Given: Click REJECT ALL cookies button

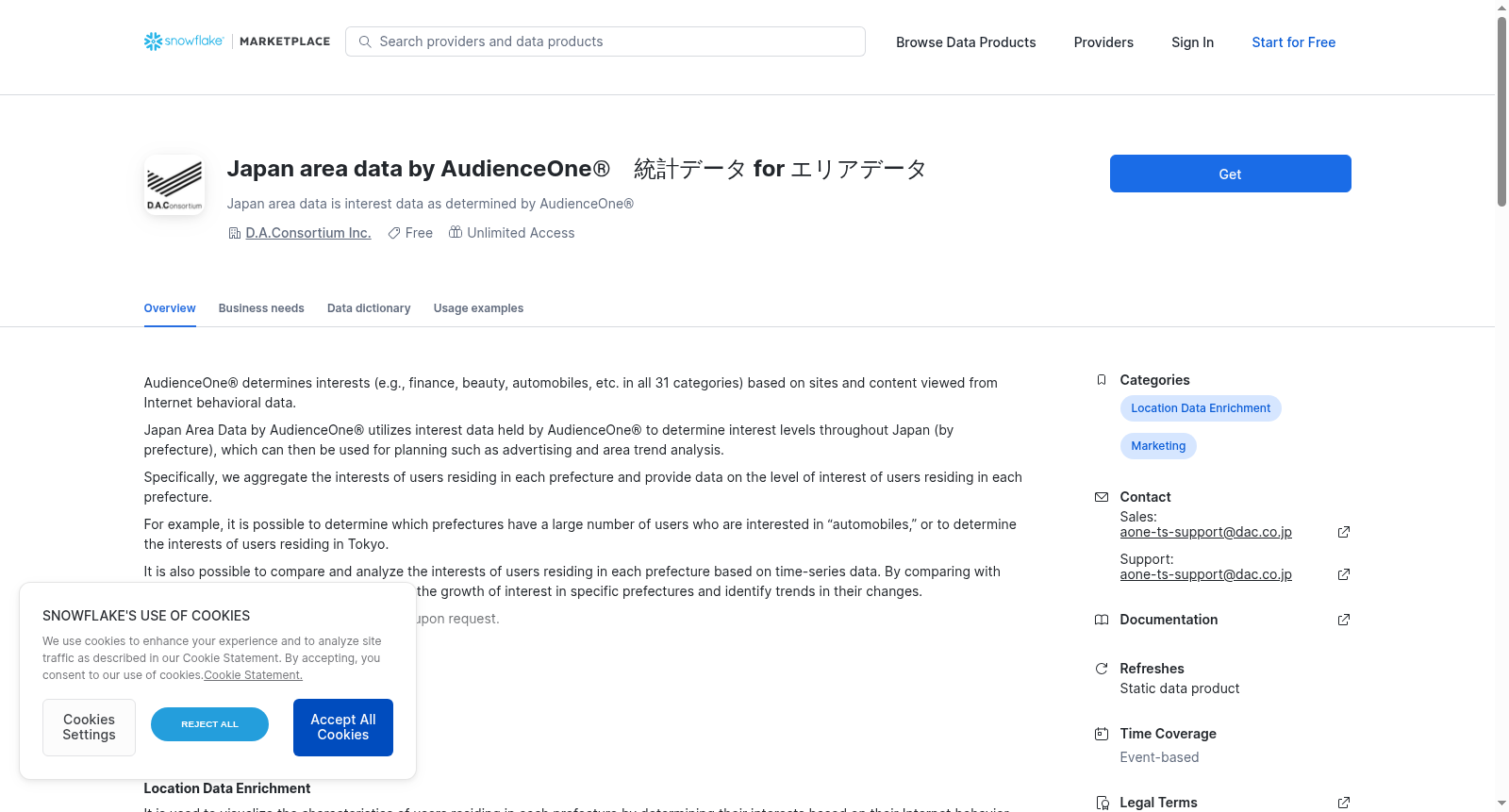Looking at the screenshot, I should [209, 724].
